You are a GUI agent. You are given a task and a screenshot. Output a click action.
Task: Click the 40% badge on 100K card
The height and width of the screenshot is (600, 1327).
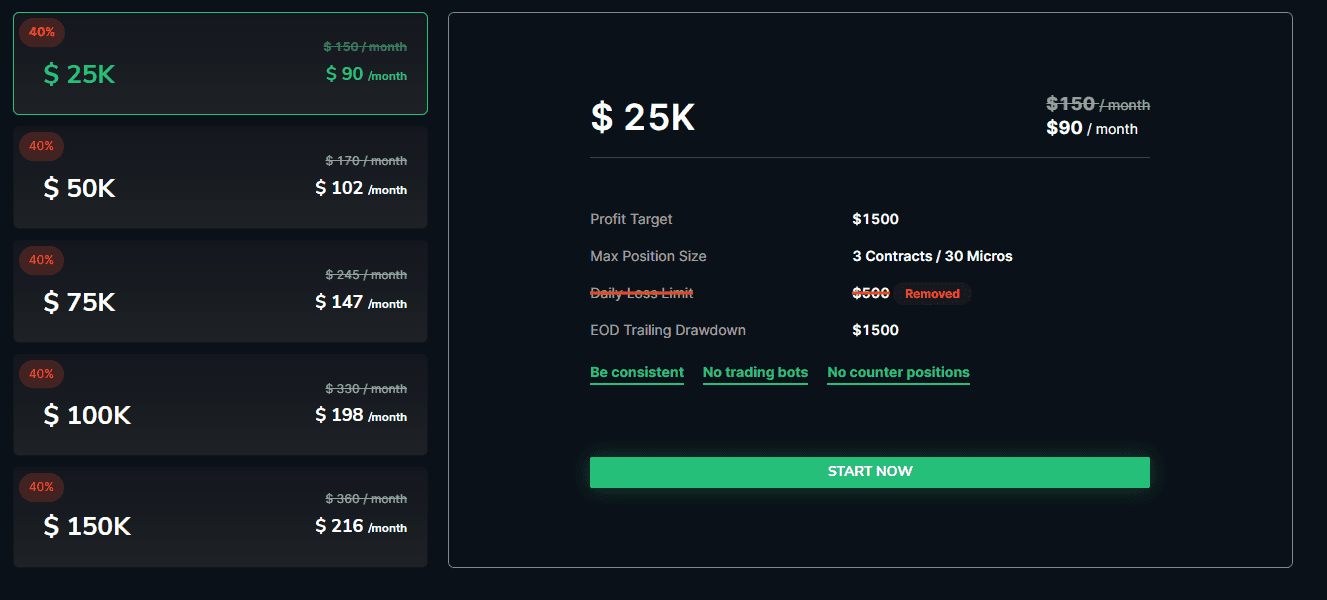point(42,374)
